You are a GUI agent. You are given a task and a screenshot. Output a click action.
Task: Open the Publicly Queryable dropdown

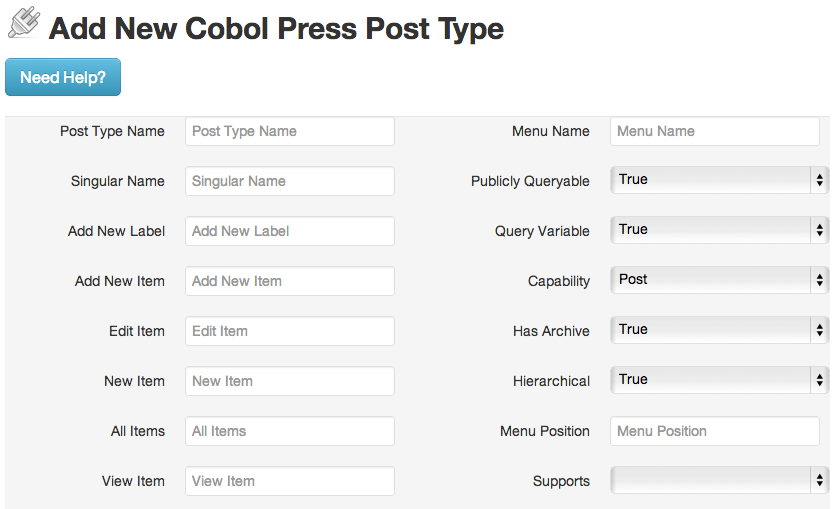(719, 180)
